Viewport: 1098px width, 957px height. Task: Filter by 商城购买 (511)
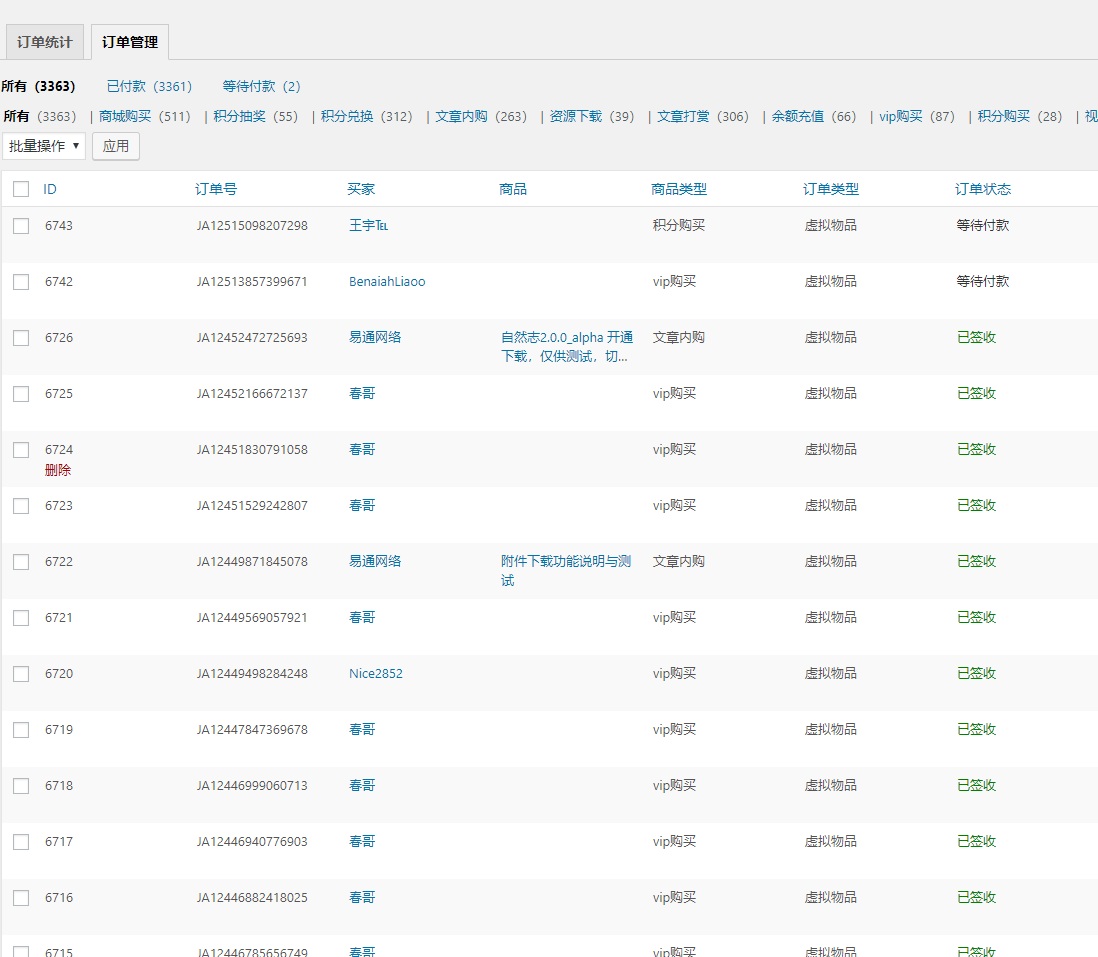point(144,116)
